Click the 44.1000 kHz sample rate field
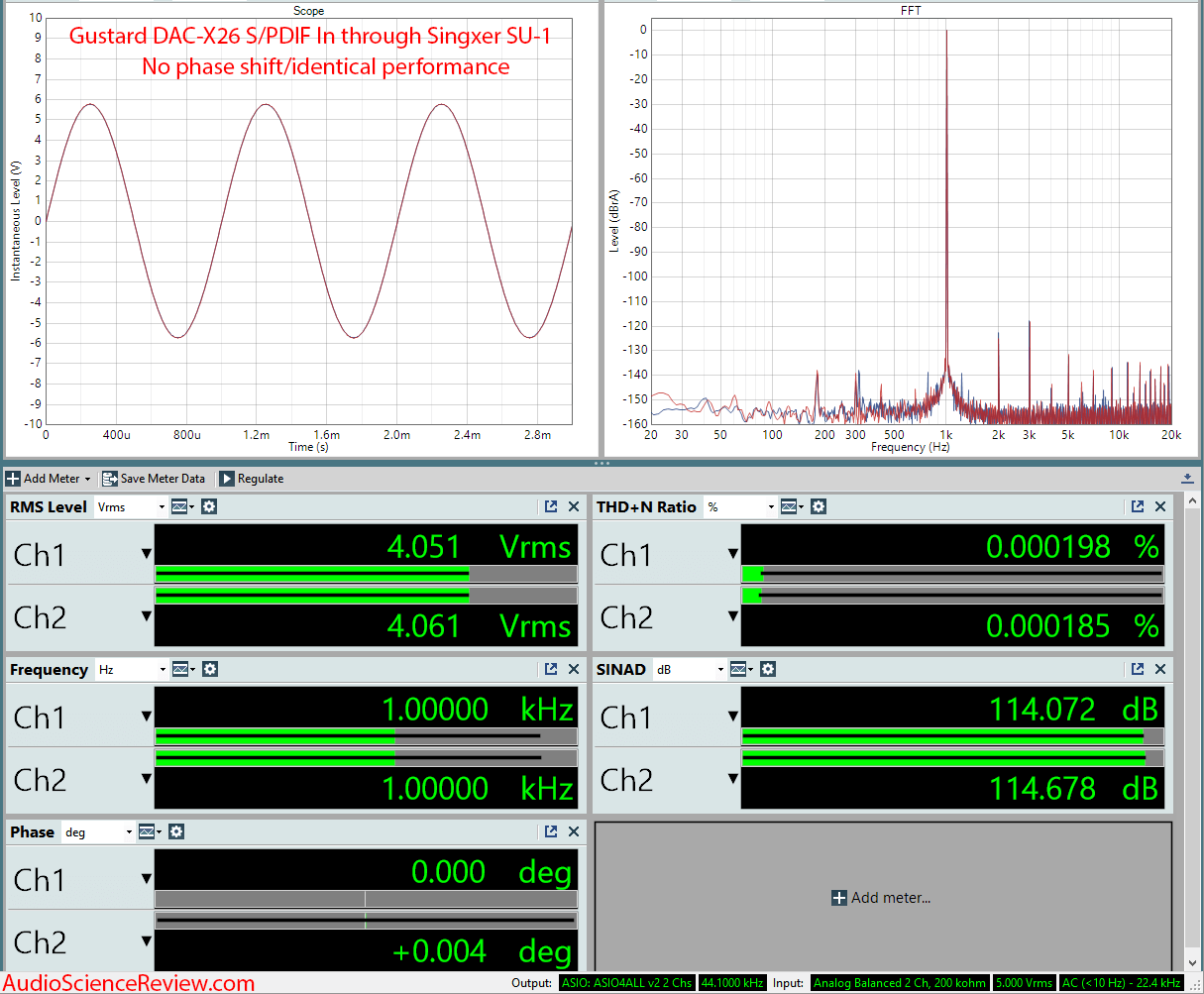 coord(732,983)
